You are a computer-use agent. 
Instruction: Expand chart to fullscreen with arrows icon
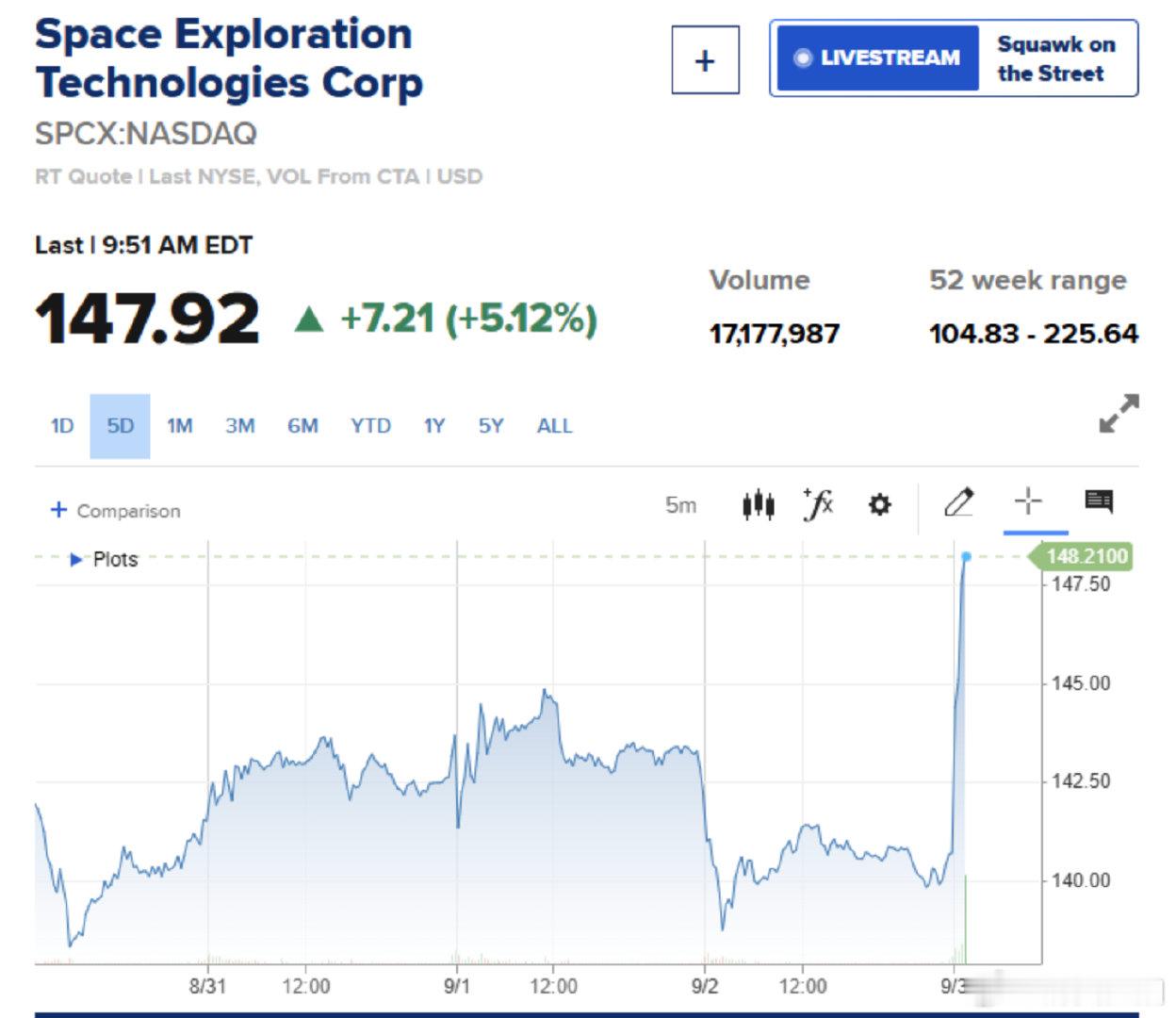(x=1119, y=413)
